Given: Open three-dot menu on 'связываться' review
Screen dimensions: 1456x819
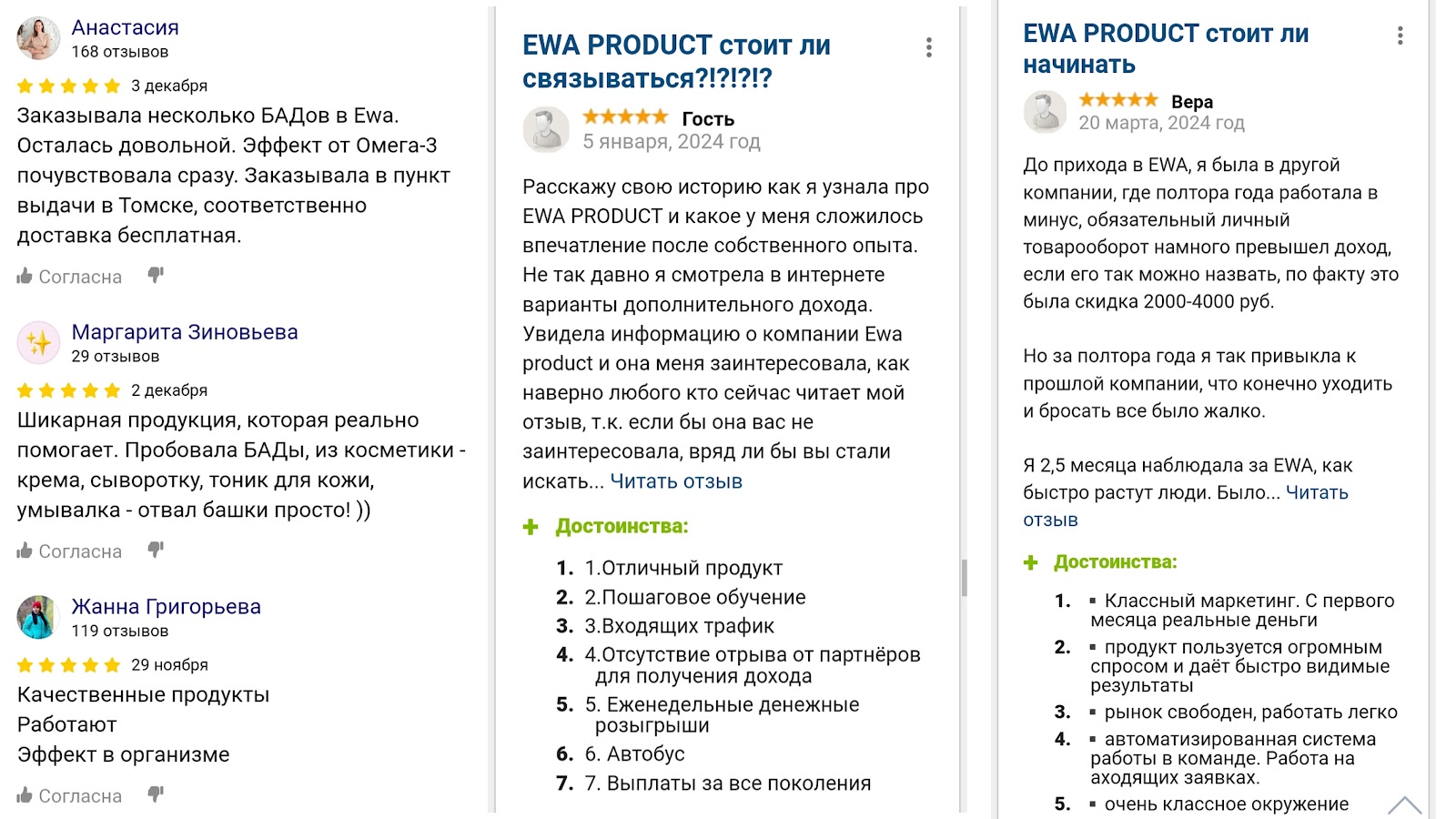Looking at the screenshot, I should pos(928,48).
